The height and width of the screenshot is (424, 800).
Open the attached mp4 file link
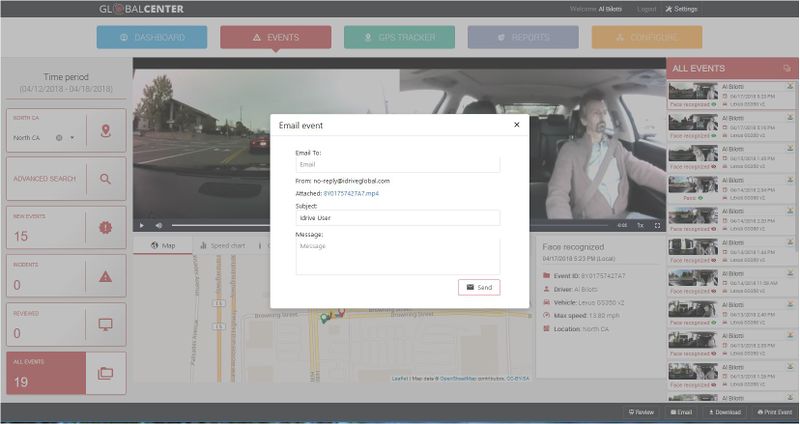(351, 193)
